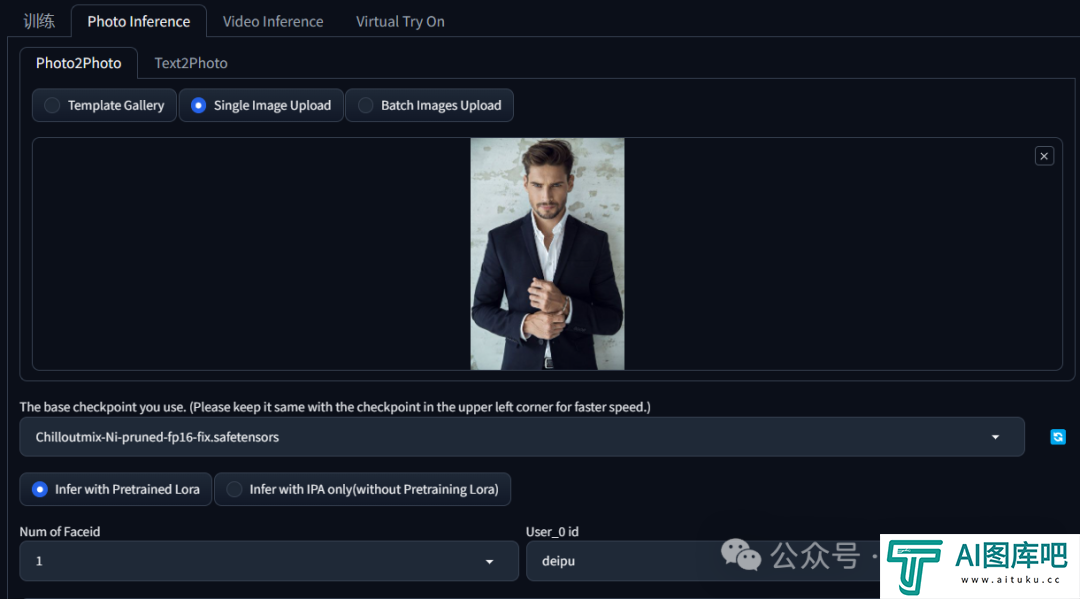Go to the Photo Inference tab
This screenshot has height=599, width=1080.
pyautogui.click(x=138, y=21)
